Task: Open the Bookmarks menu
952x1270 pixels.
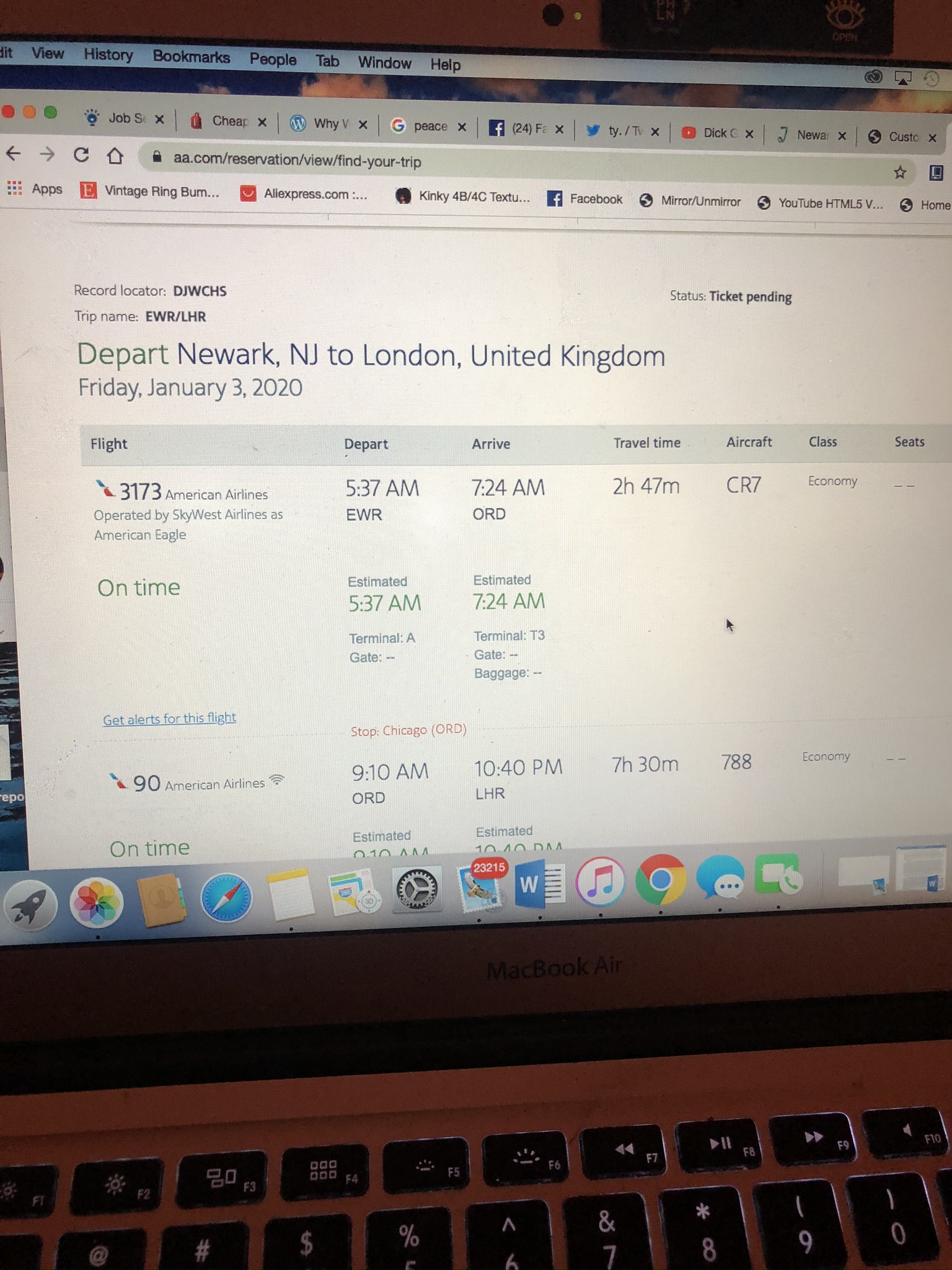Action: coord(192,56)
